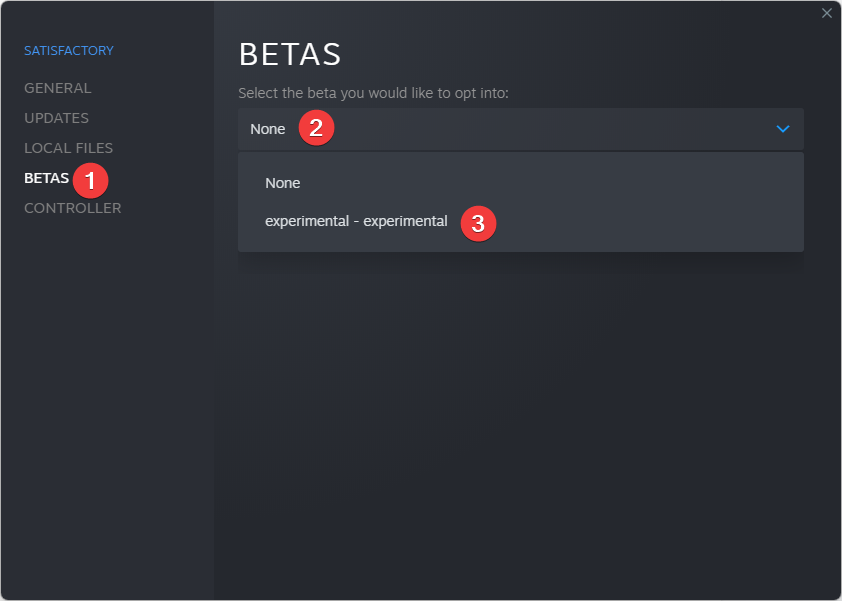The image size is (842, 601).
Task: Click the SATISFACTORY game title link
Action: [68, 50]
